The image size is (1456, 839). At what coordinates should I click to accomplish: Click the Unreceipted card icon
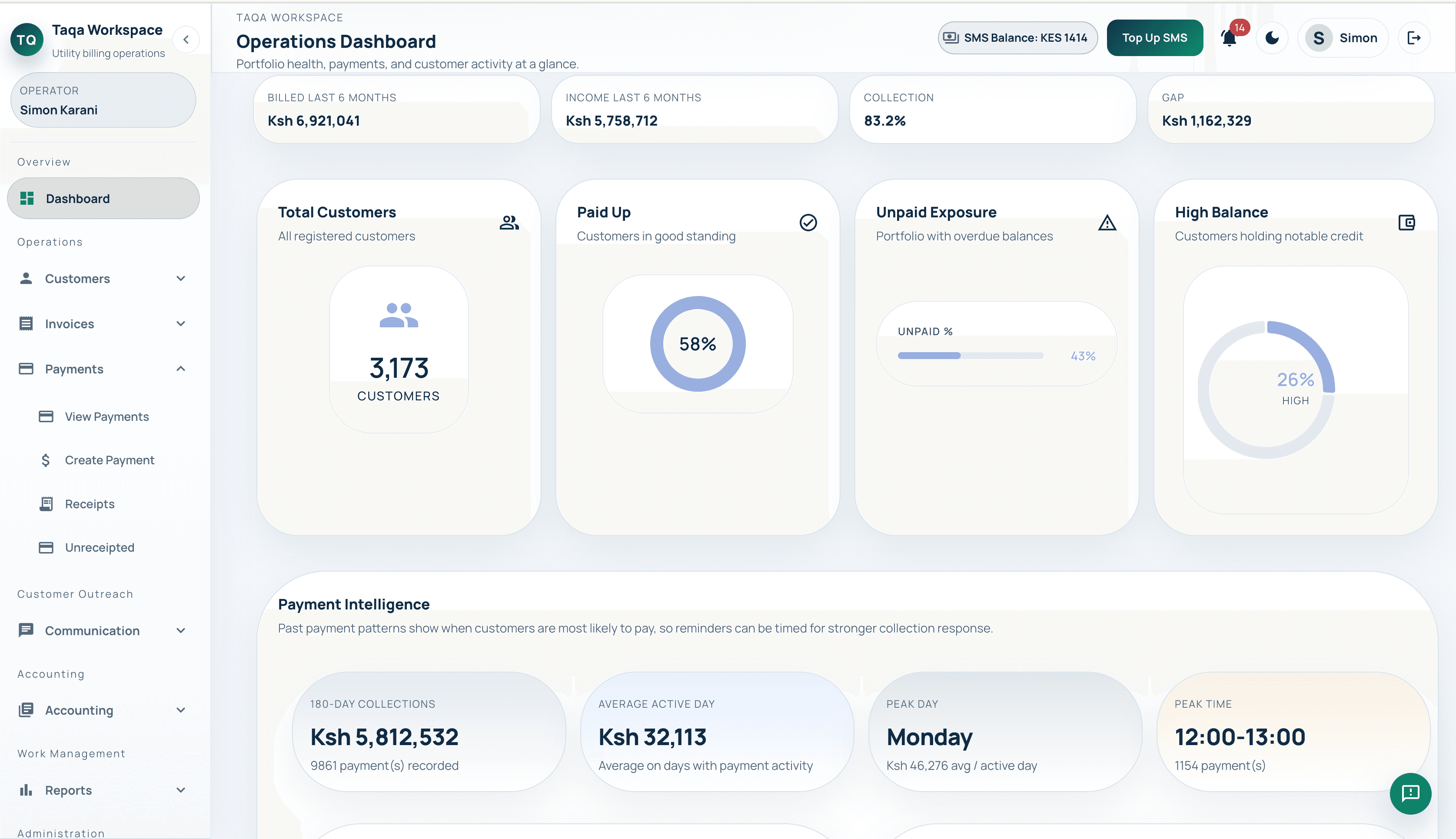click(x=46, y=547)
